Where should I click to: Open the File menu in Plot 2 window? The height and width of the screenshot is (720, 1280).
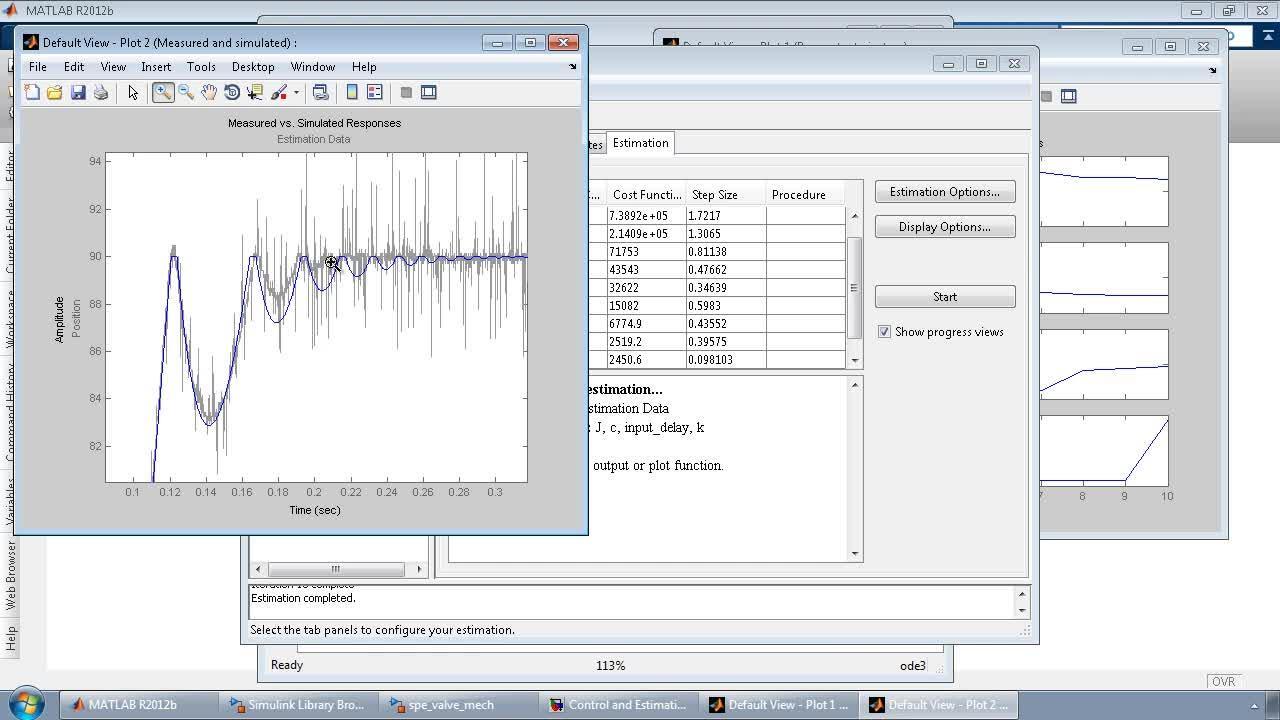click(x=38, y=67)
